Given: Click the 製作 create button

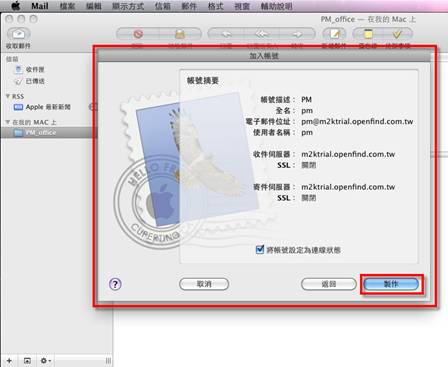Looking at the screenshot, I should pyautogui.click(x=391, y=284).
